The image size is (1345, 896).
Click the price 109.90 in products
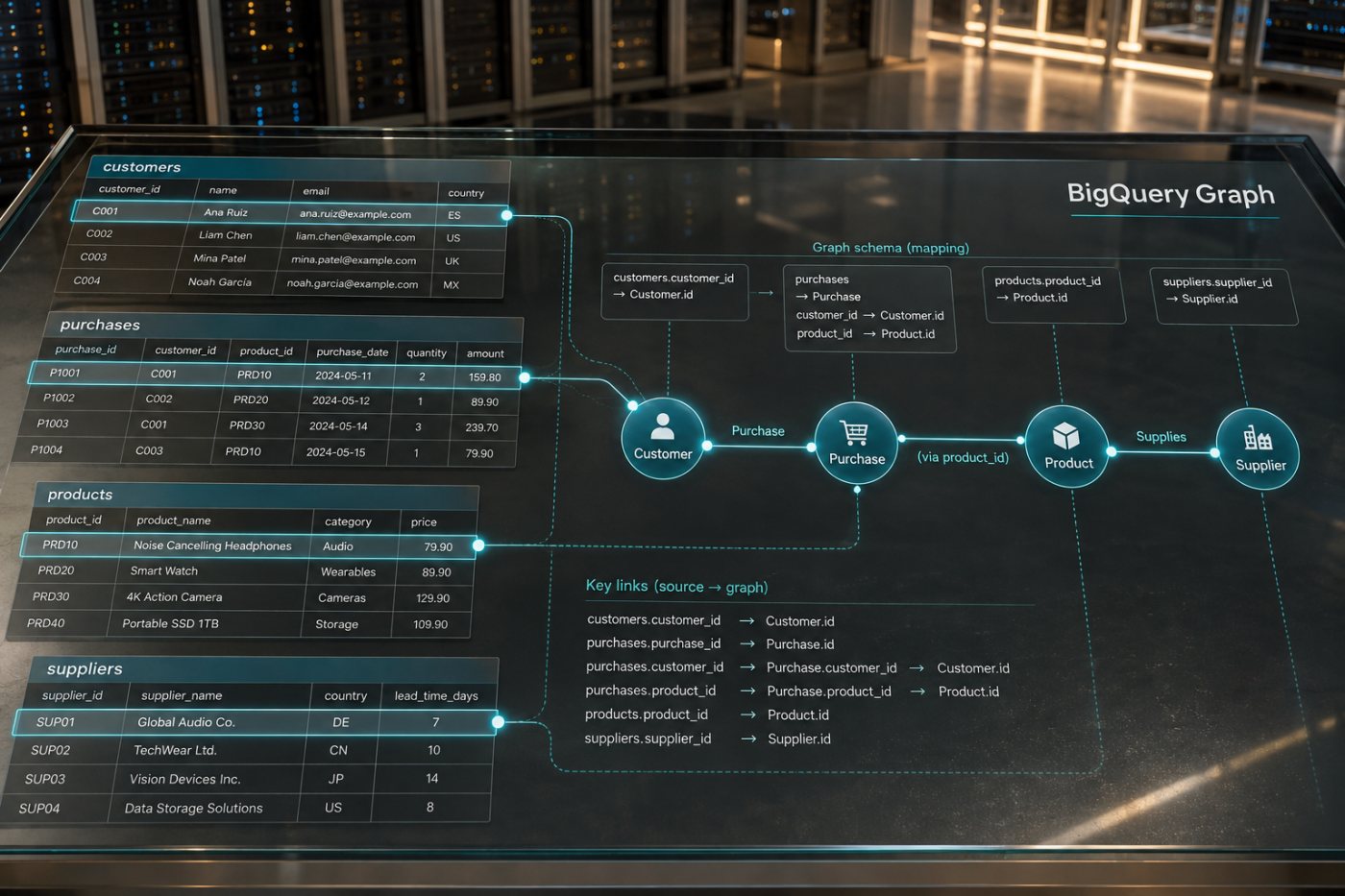click(430, 624)
